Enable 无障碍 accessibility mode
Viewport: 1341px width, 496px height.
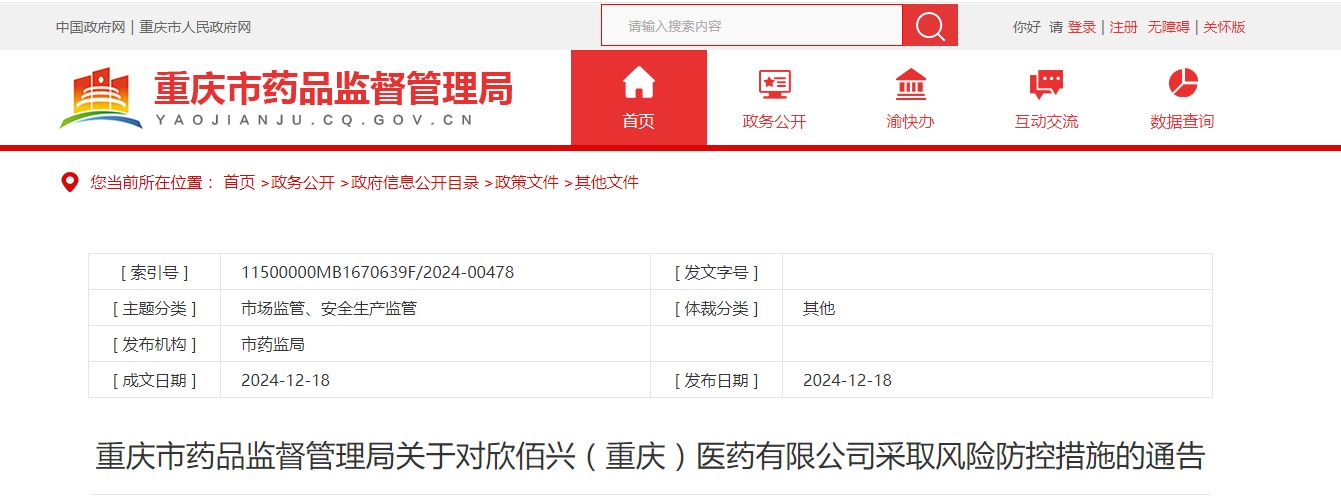[x=1169, y=27]
